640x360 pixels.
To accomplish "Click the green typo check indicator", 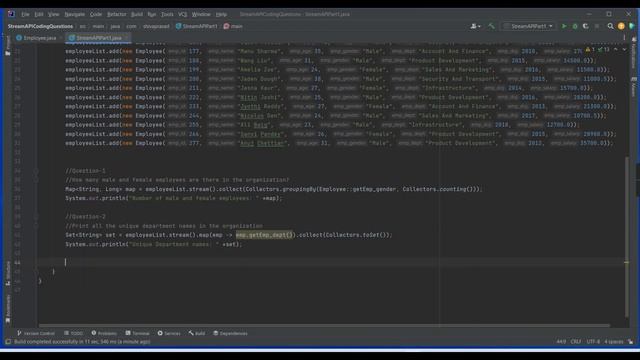I will (x=603, y=50).
